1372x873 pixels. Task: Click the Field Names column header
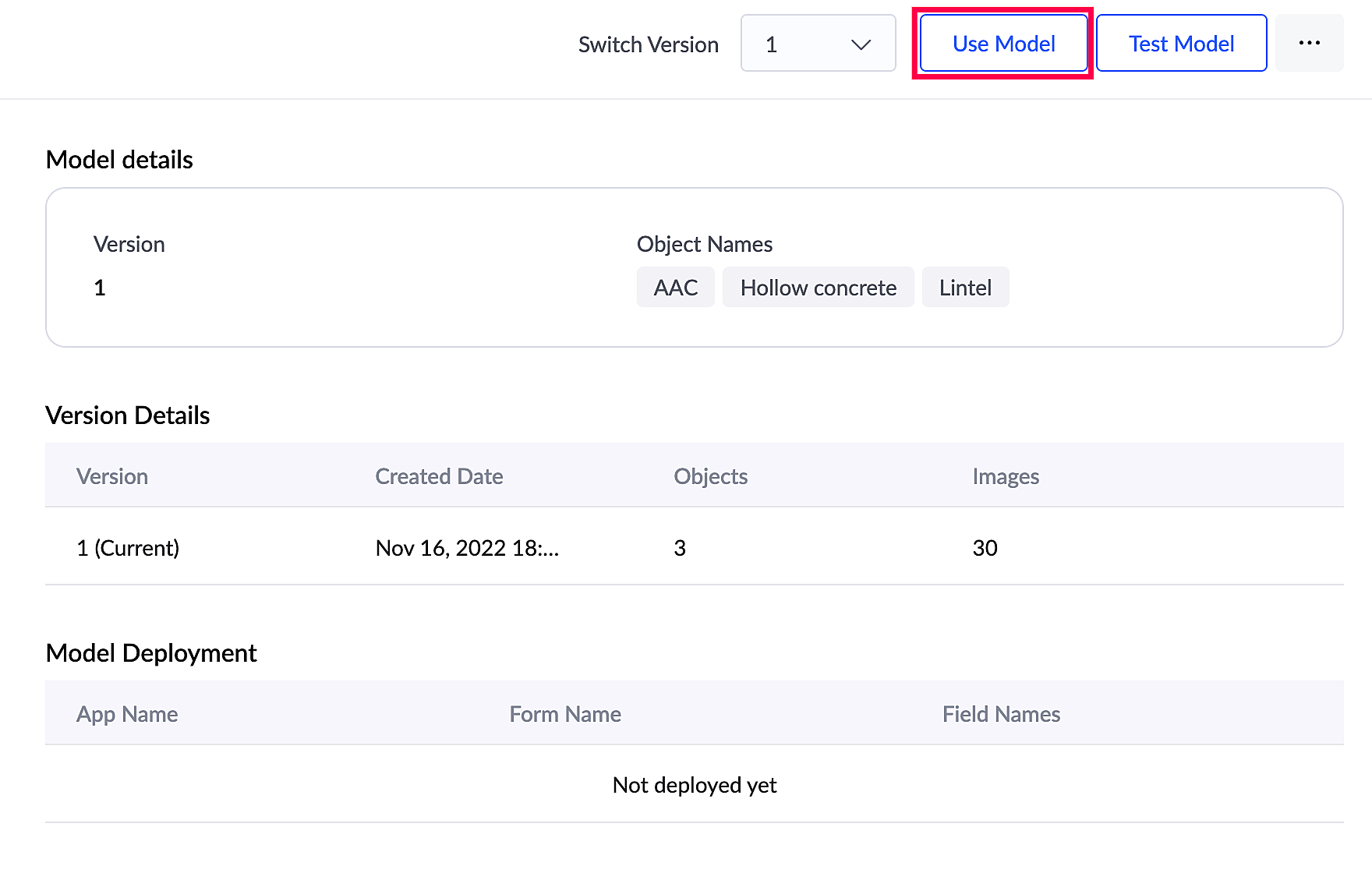[x=1001, y=714]
